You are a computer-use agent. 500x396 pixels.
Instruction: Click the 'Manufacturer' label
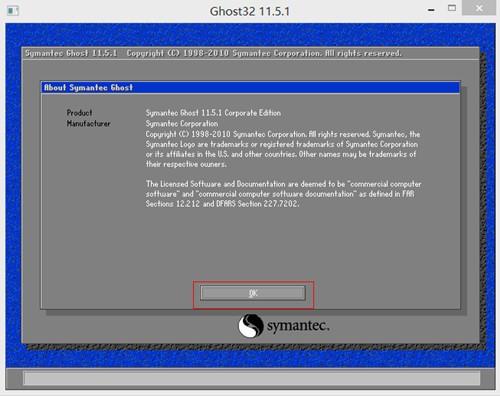[x=89, y=123]
